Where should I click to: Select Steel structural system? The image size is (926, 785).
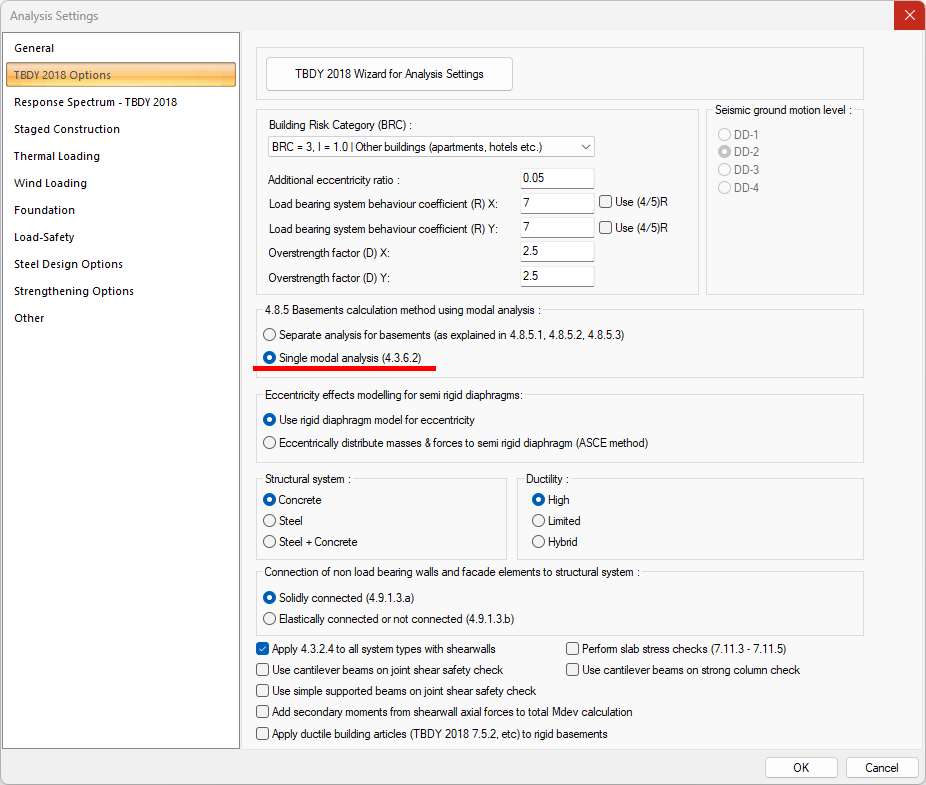point(269,521)
